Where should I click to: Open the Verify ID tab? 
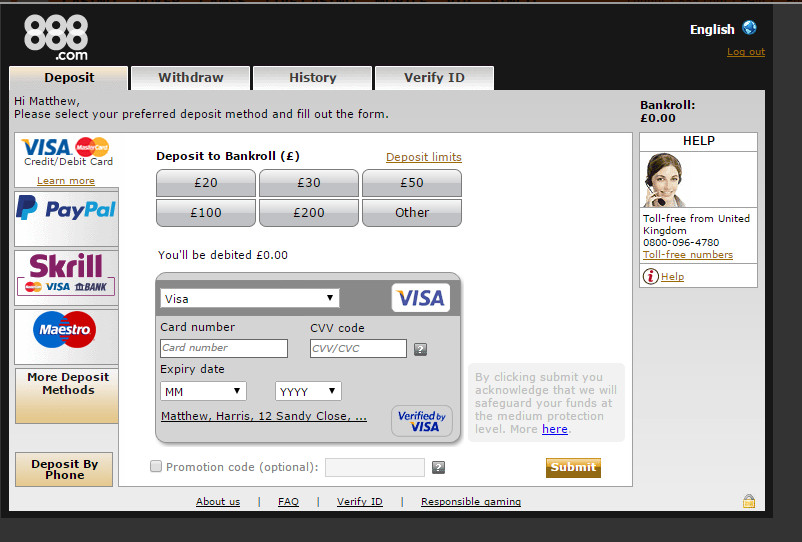(x=434, y=78)
